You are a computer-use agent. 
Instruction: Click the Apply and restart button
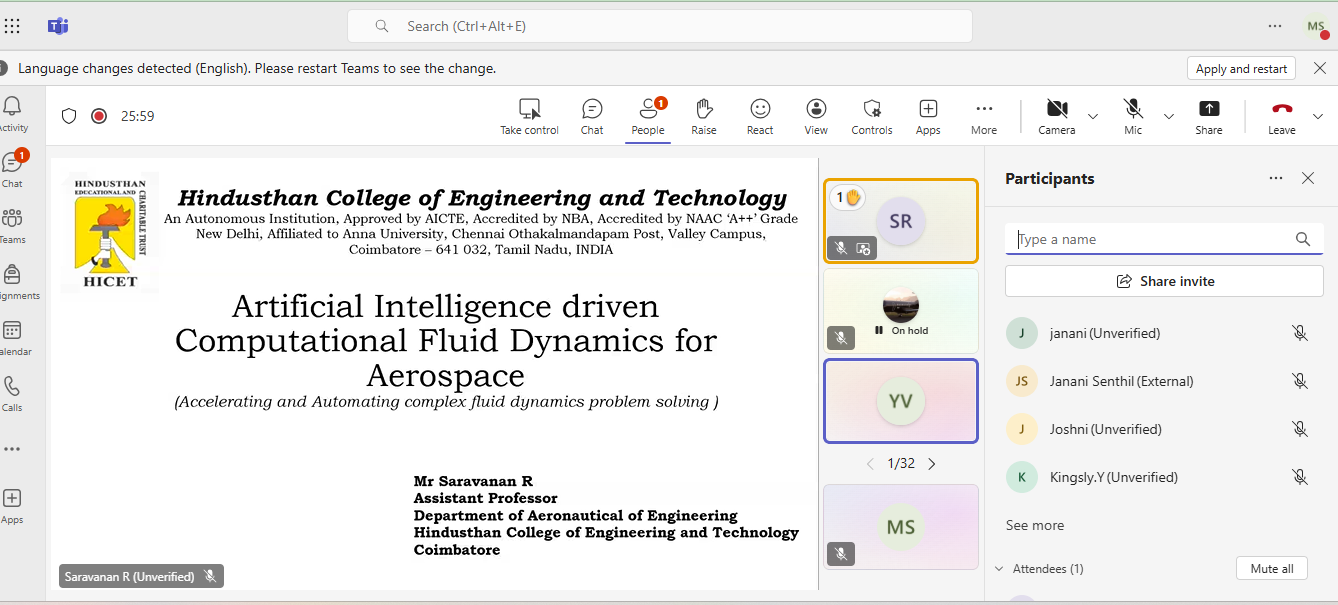point(1241,68)
